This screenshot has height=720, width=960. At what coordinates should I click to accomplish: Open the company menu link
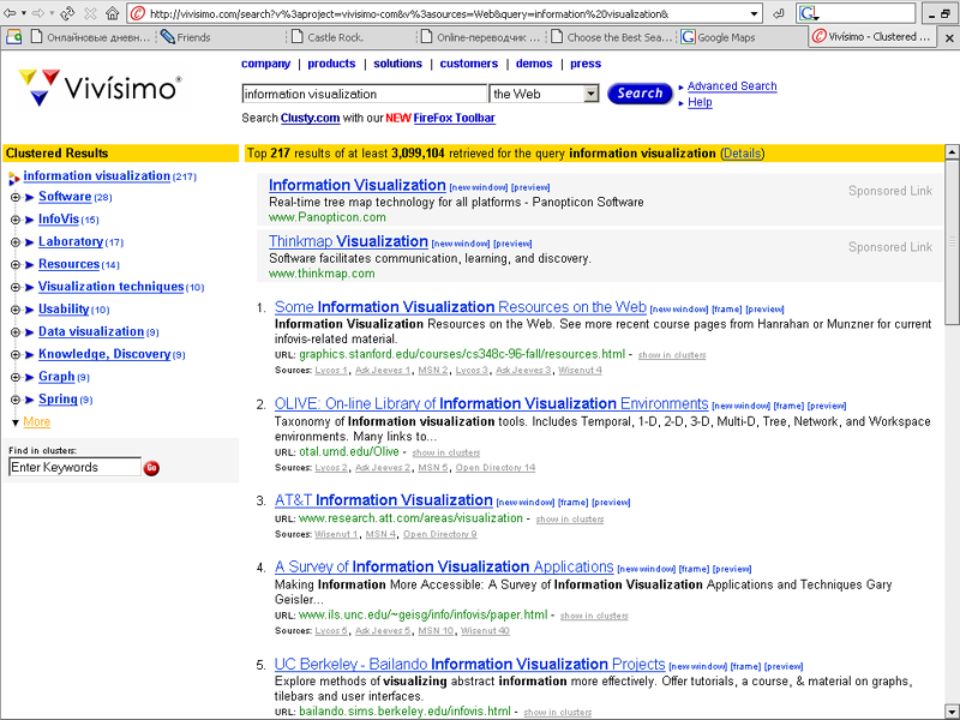pos(266,64)
